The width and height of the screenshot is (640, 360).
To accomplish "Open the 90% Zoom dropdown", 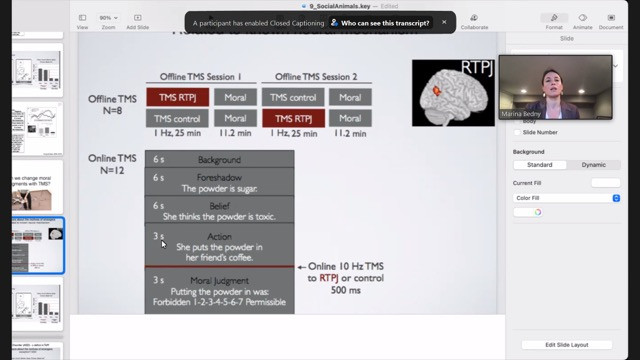I will tap(108, 18).
